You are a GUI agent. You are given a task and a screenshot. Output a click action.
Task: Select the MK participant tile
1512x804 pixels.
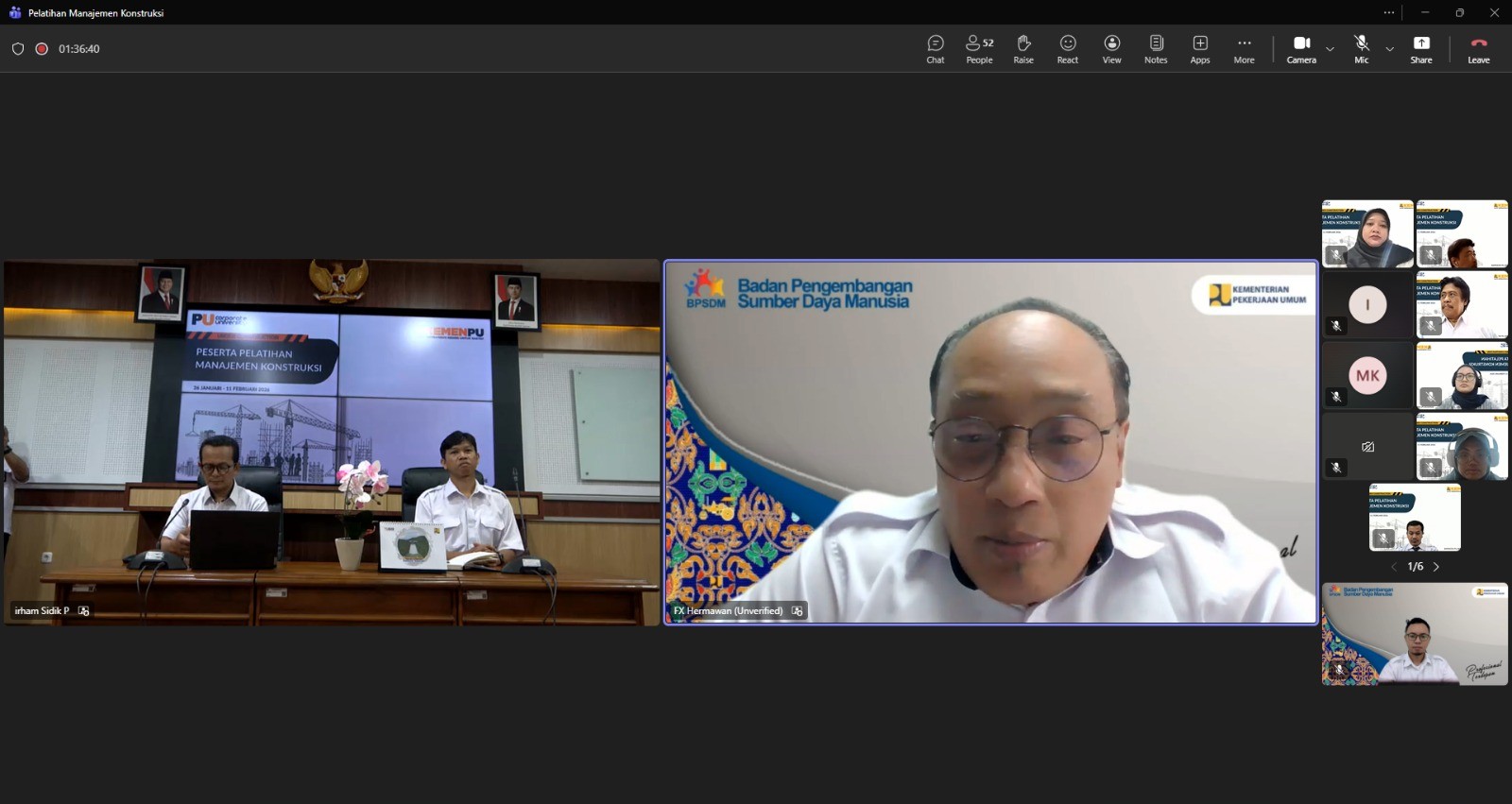coord(1367,375)
